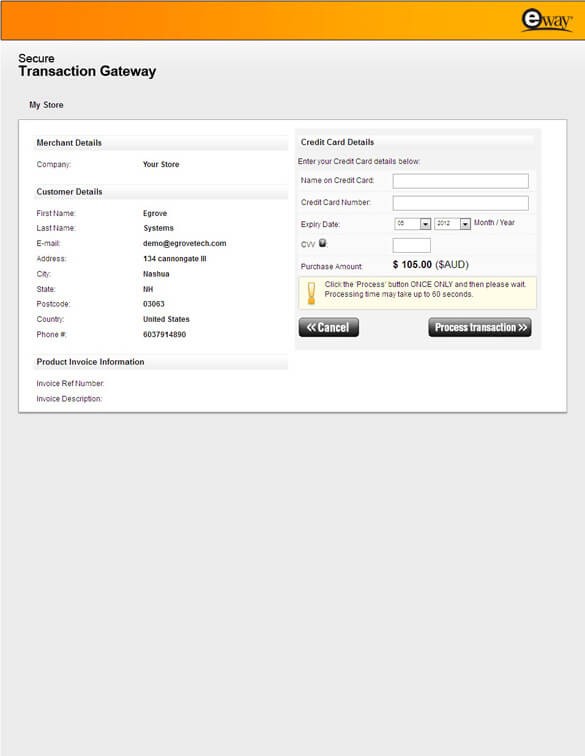
Task: Click the Credit Card Details heading
Action: pos(337,142)
